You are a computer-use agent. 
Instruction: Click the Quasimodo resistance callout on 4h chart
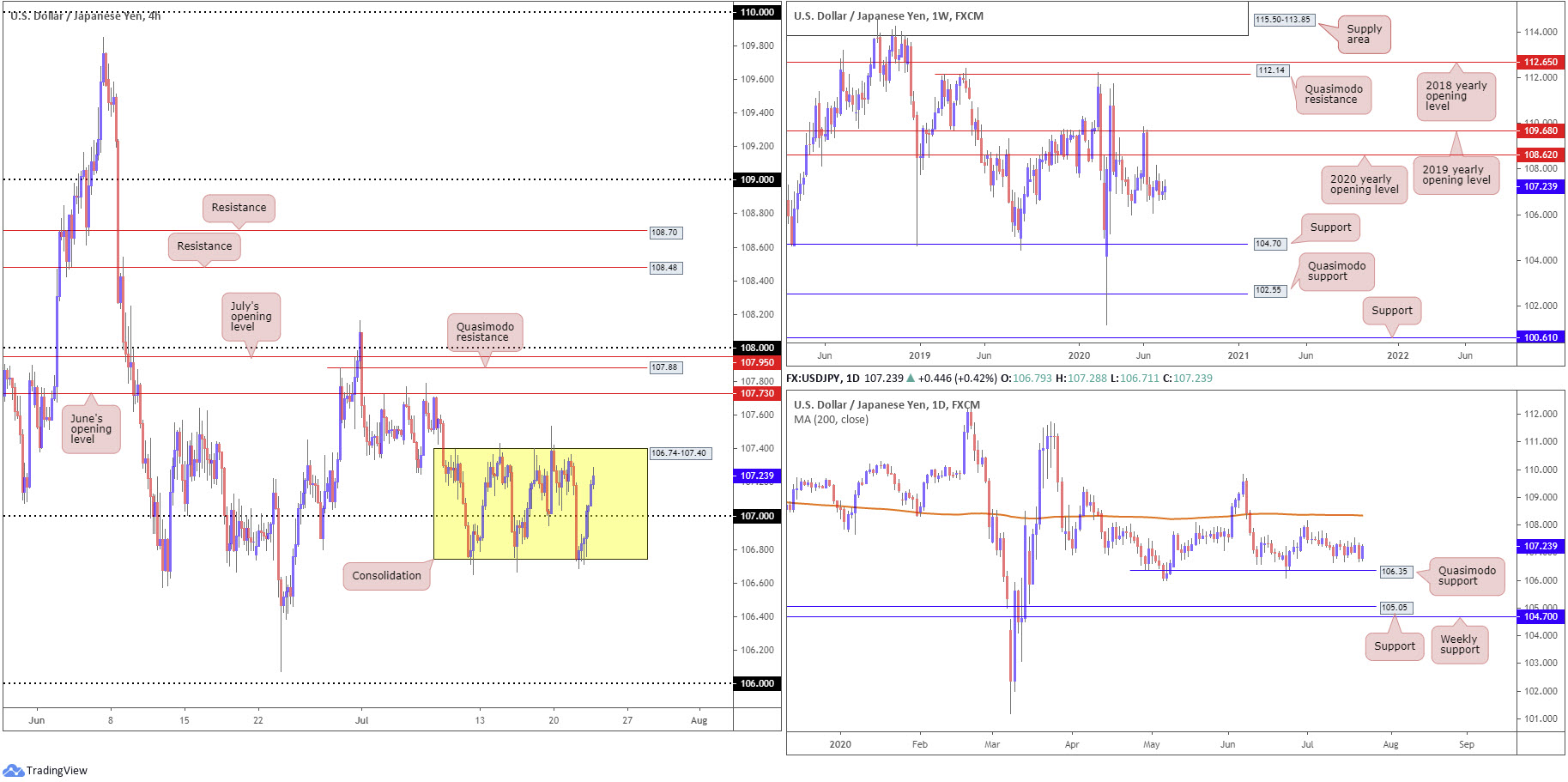485,332
